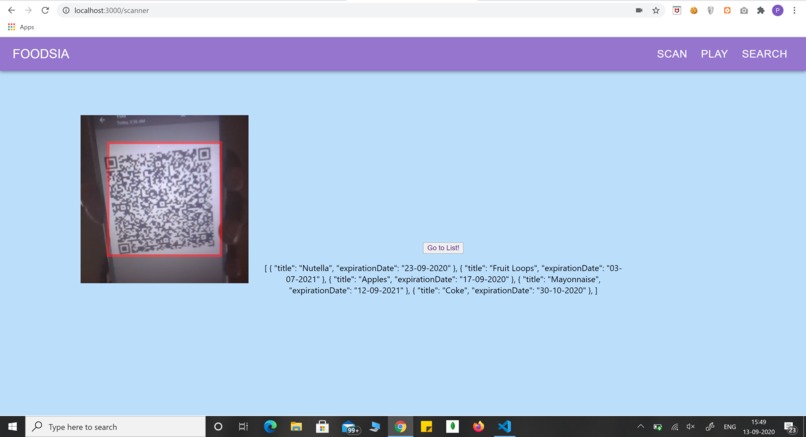Open the Apps bookmarks shortcut
The height and width of the screenshot is (437, 806).
coord(21,27)
